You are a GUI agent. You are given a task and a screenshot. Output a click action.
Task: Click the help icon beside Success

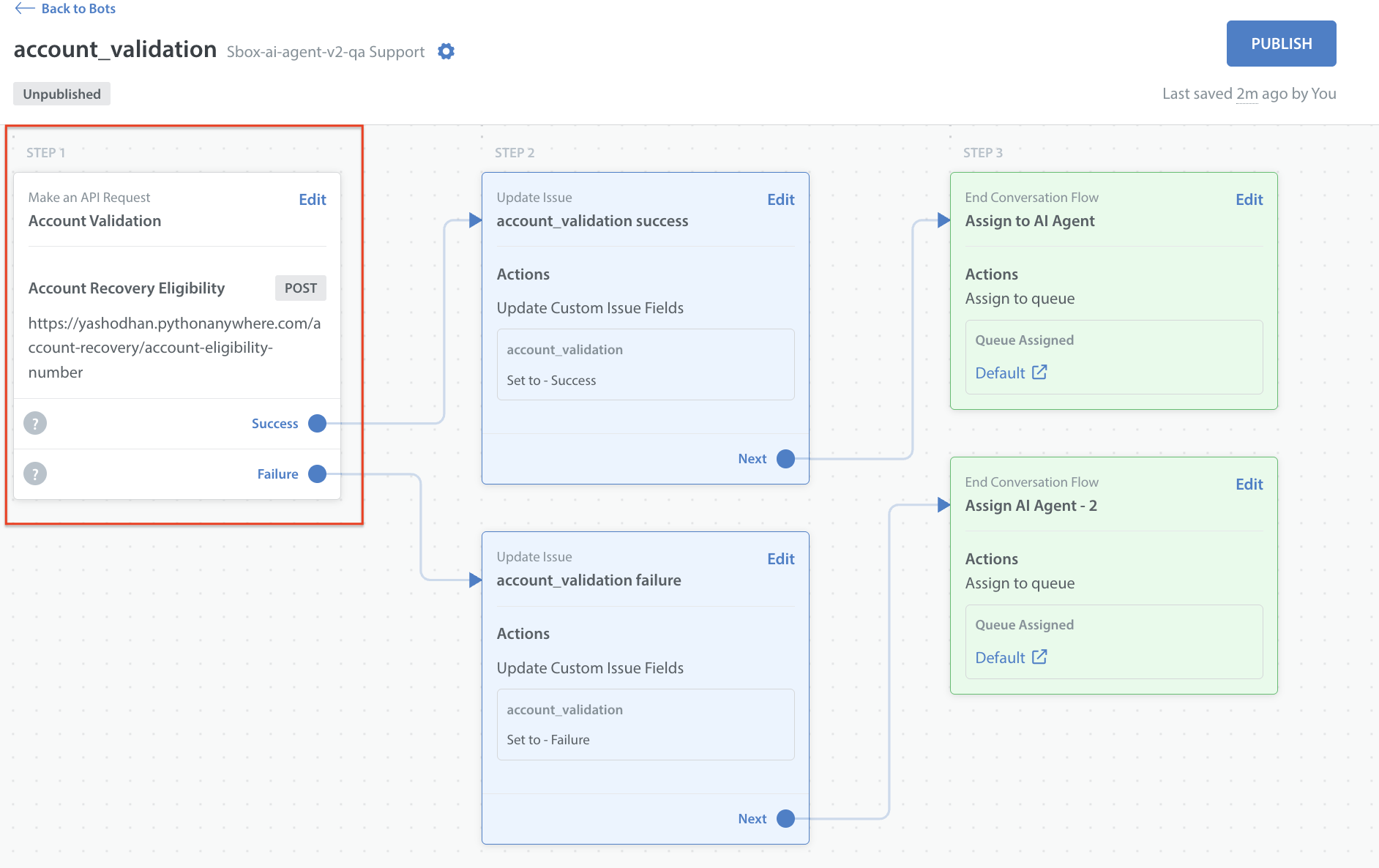tap(35, 423)
